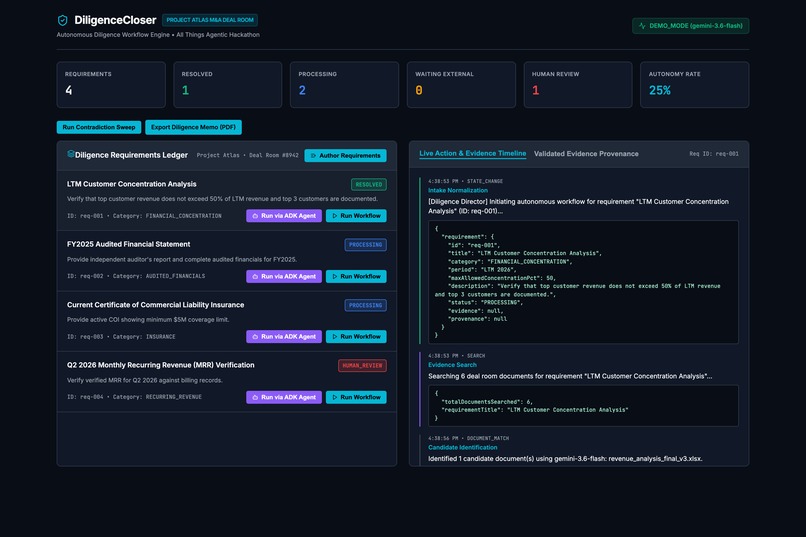Switch to Live Action & Evidence Timeline tab

coord(472,153)
